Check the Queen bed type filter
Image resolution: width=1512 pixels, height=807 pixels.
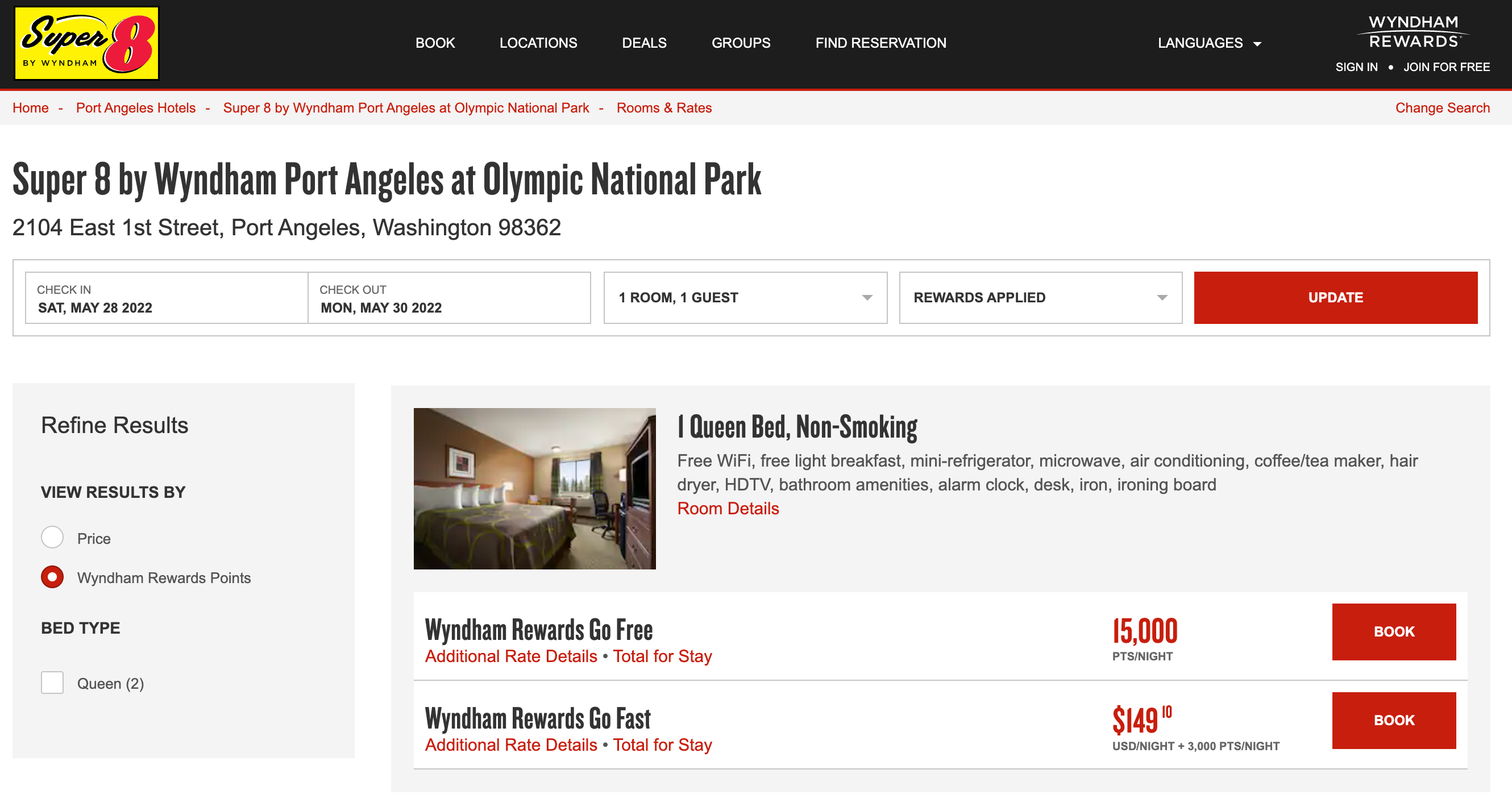click(x=52, y=683)
